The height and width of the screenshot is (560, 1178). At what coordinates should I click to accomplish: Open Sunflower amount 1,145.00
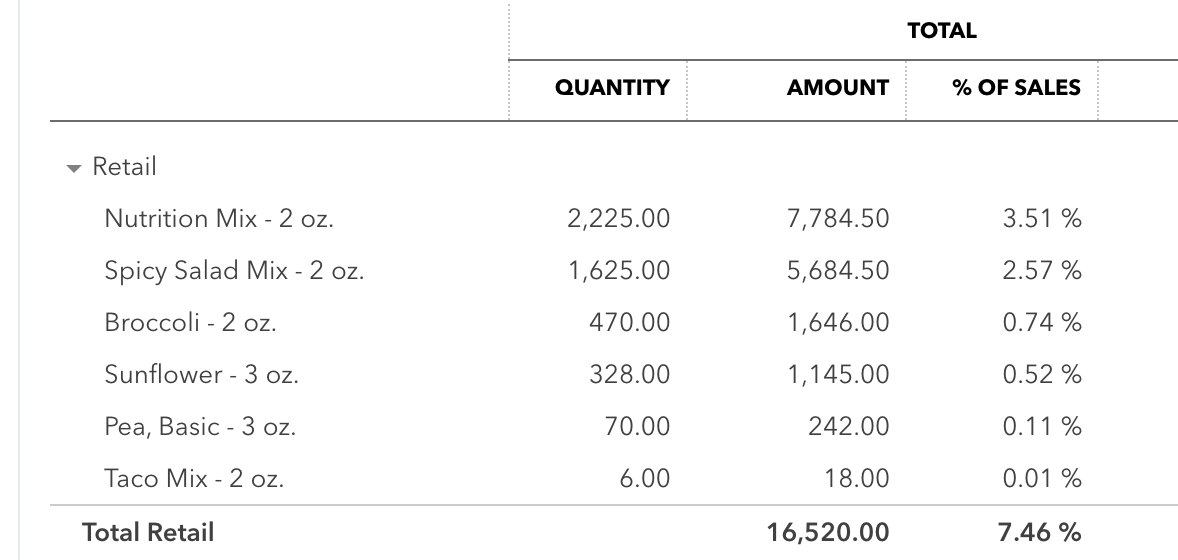pyautogui.click(x=838, y=375)
